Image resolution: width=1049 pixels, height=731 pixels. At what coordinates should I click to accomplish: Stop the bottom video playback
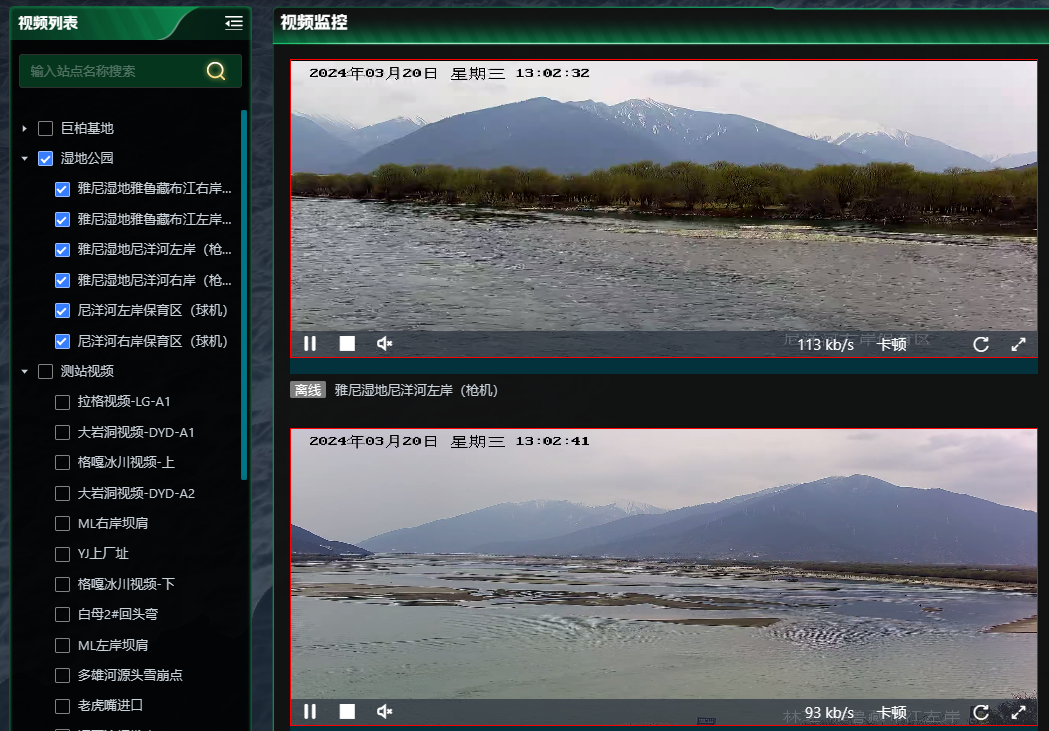click(x=347, y=712)
